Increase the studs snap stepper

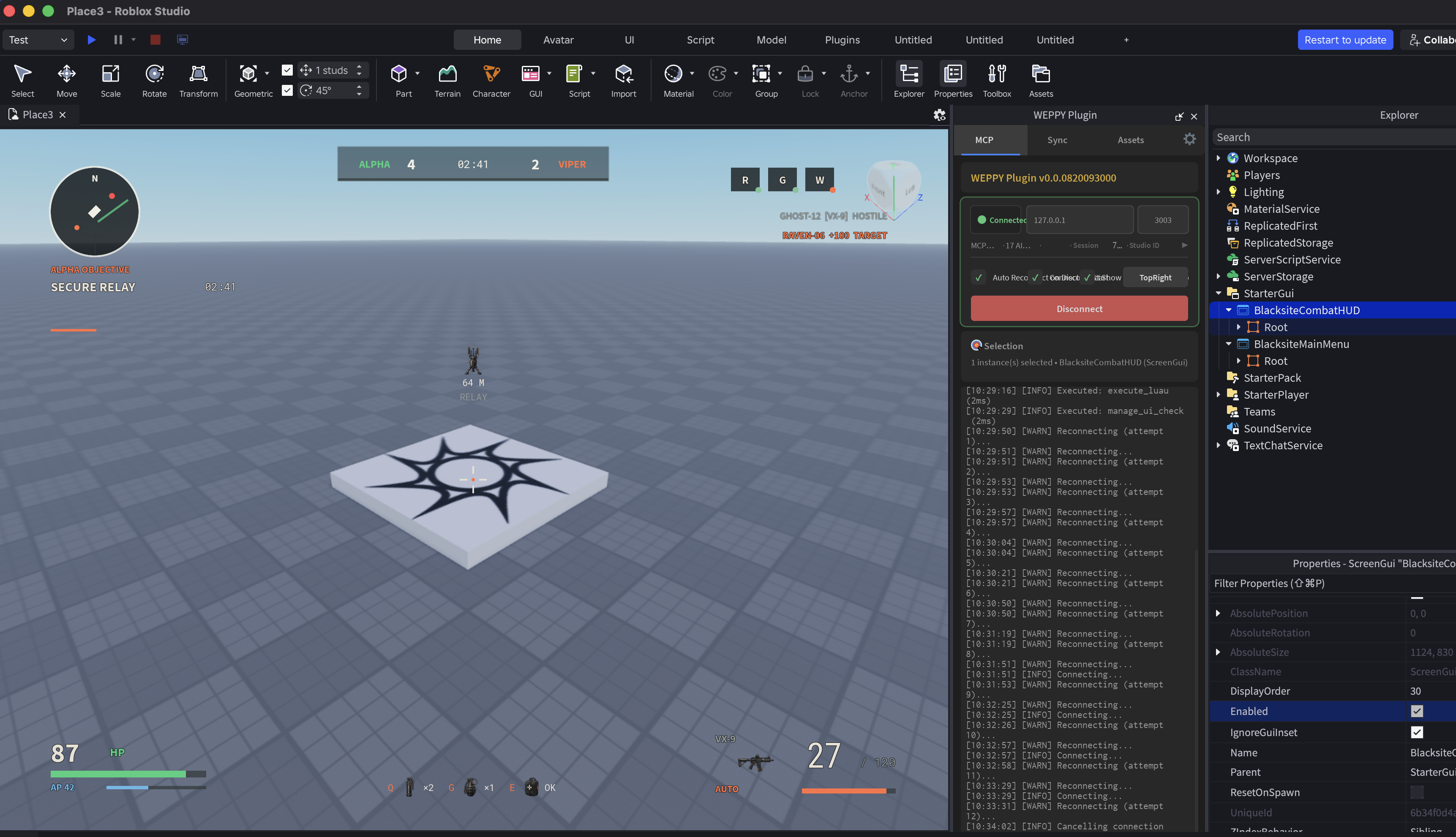359,67
